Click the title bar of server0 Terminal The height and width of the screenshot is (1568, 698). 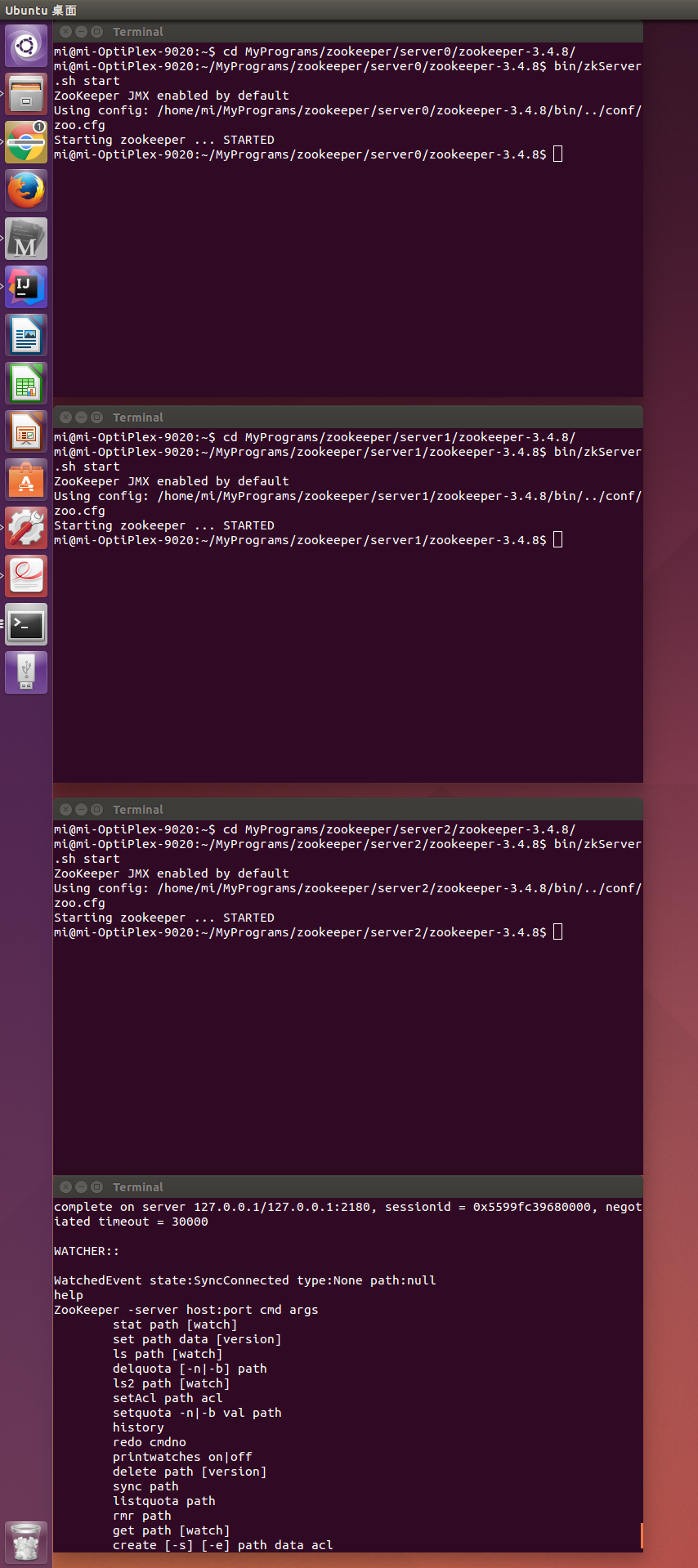[x=348, y=32]
